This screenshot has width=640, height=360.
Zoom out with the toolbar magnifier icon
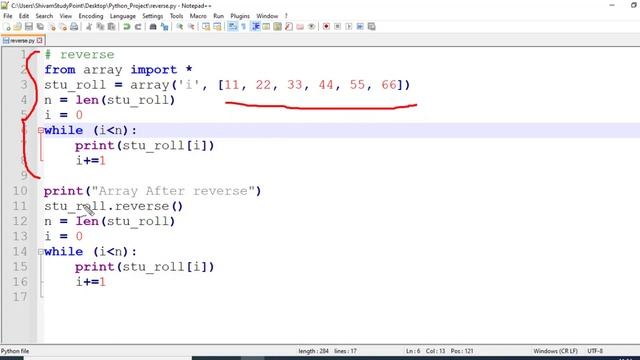tap(191, 27)
